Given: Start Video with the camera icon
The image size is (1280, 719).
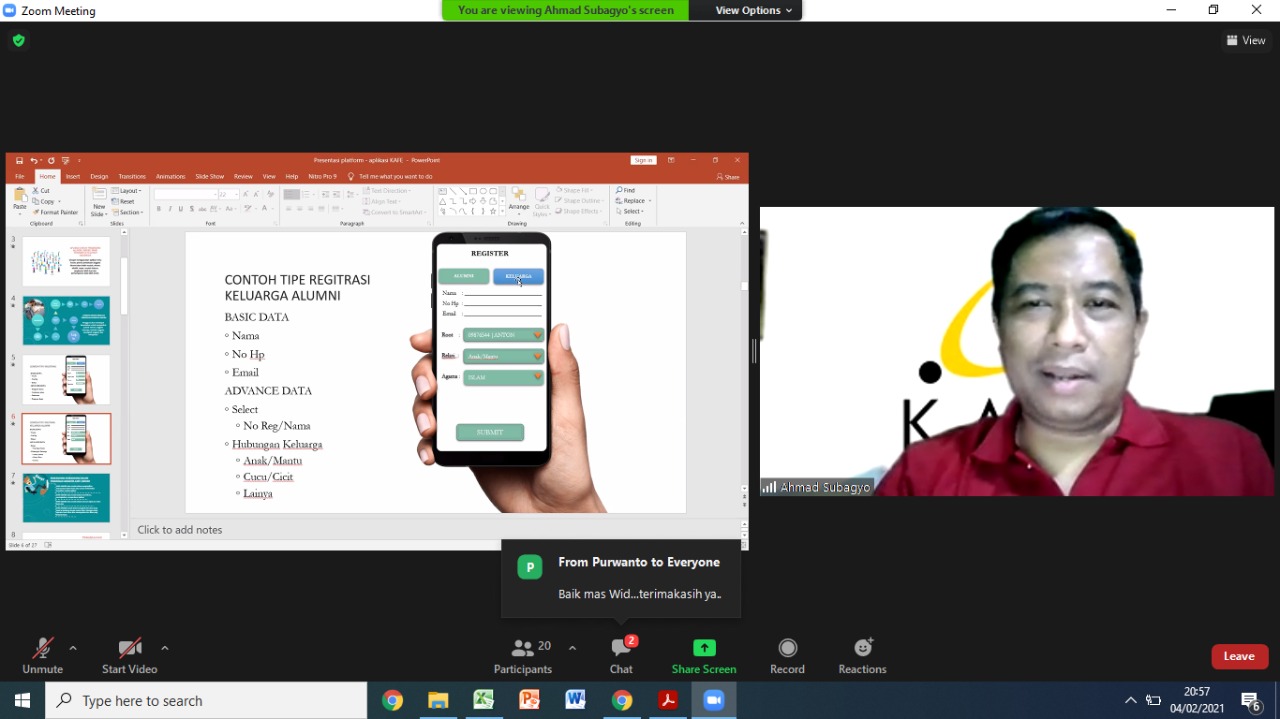Looking at the screenshot, I should click(129, 655).
